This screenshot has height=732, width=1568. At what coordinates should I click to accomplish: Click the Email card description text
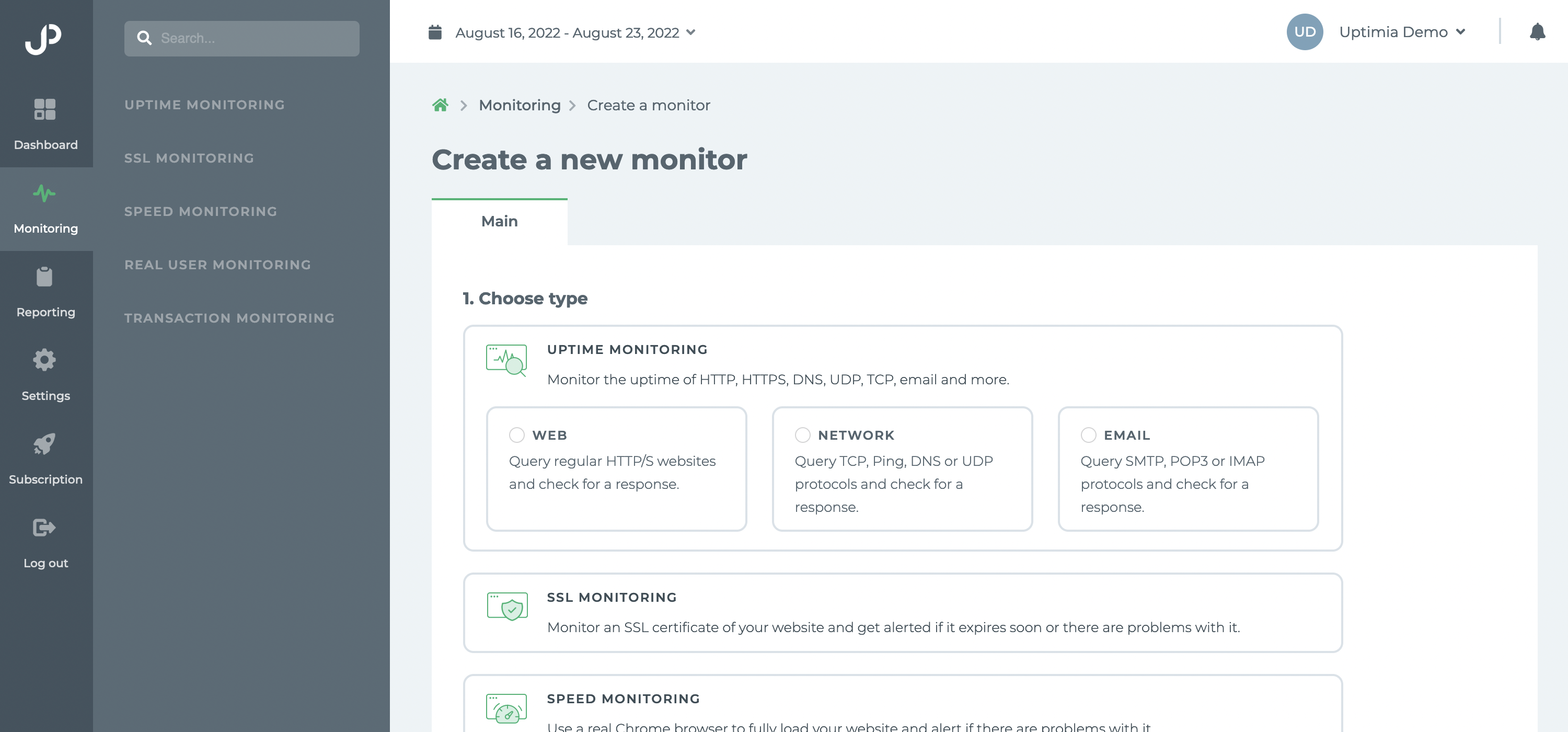[x=1172, y=484]
